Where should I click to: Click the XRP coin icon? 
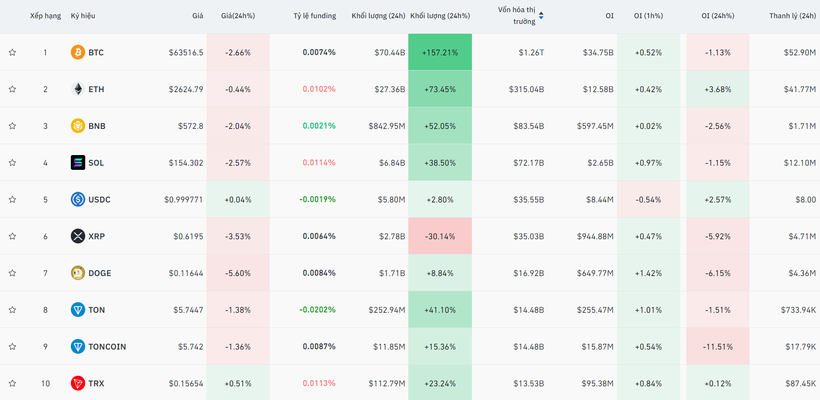pyautogui.click(x=78, y=237)
